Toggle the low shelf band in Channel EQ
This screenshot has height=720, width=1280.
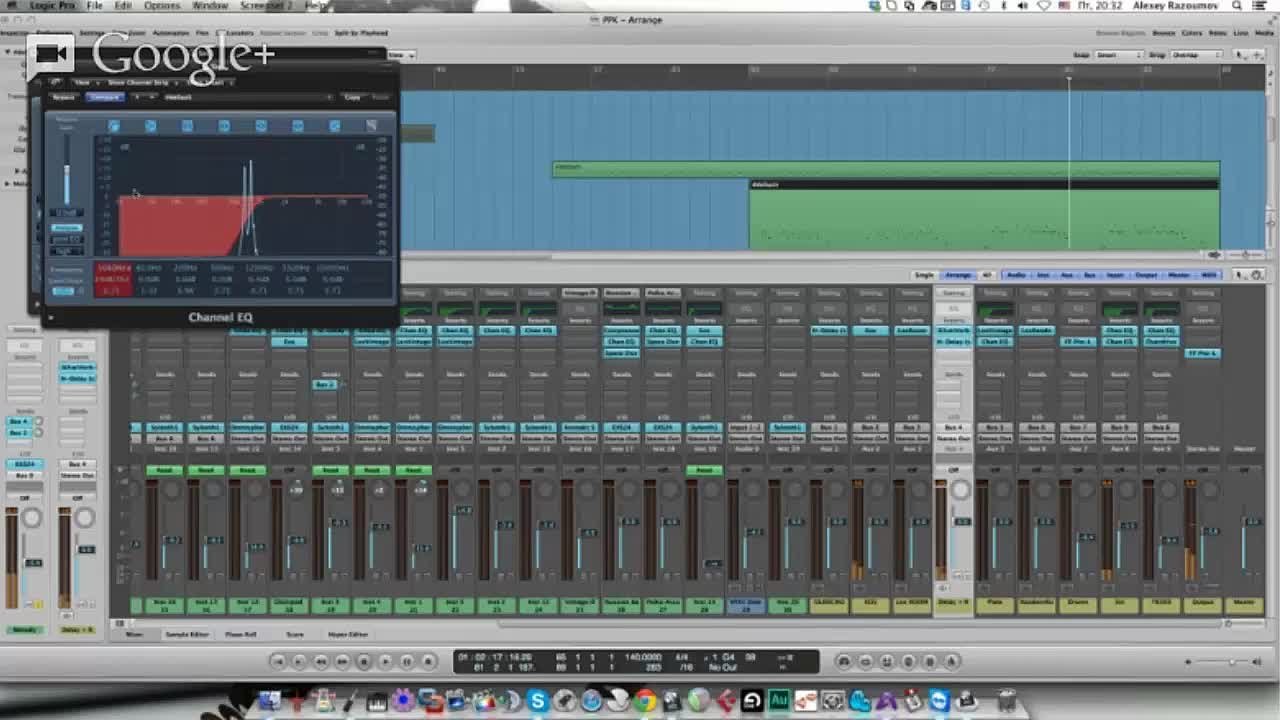(151, 126)
